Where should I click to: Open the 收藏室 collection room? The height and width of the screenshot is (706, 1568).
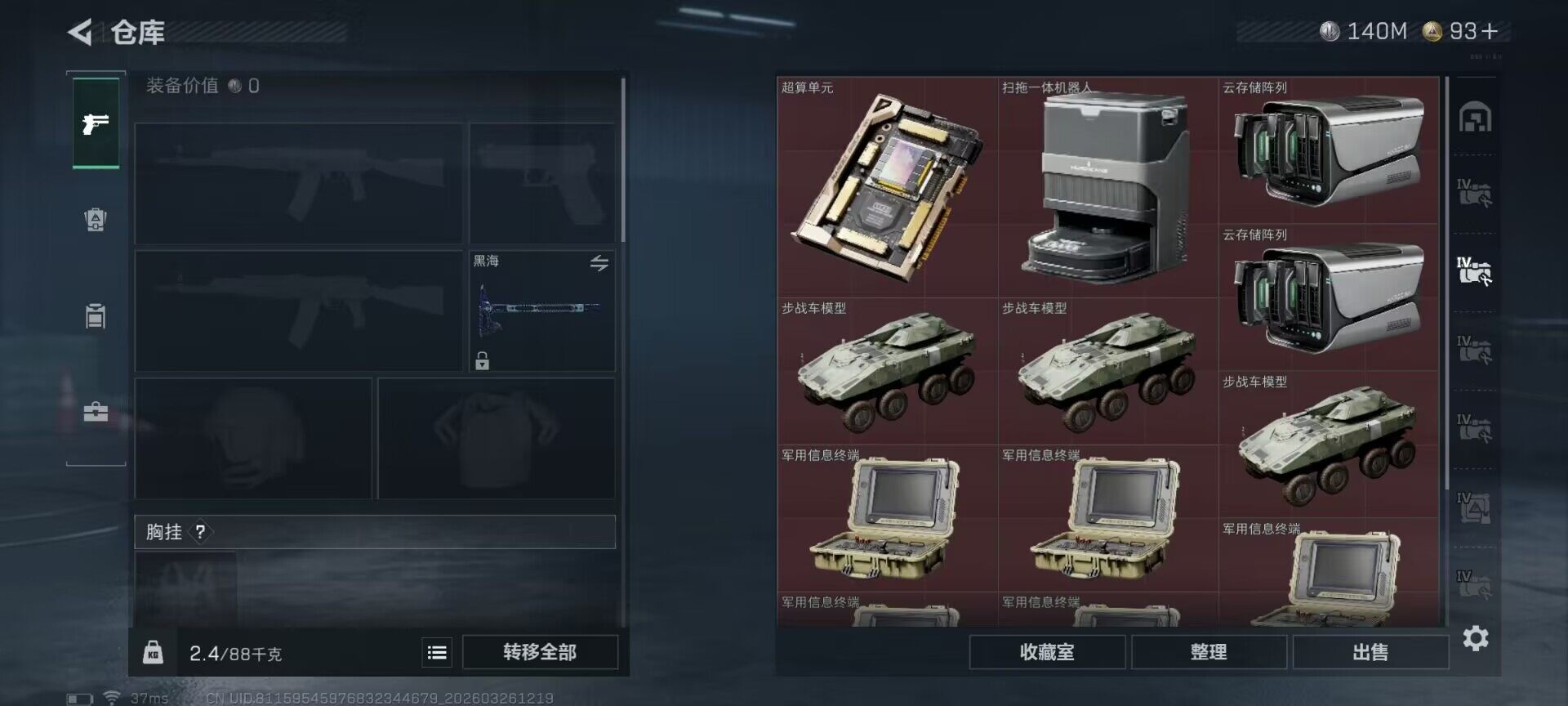click(1047, 652)
